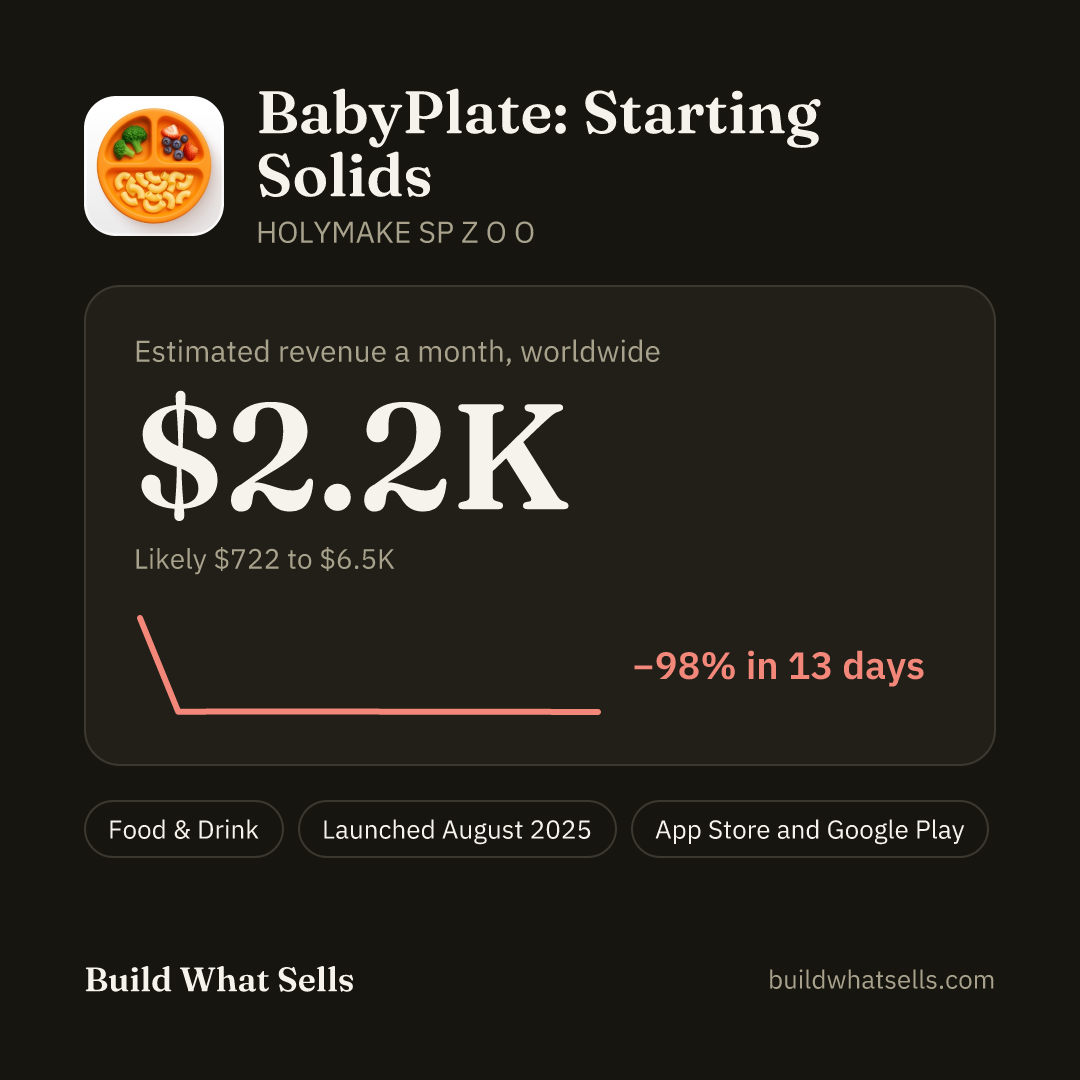Click the word Solids in the title
Image resolution: width=1080 pixels, height=1080 pixels.
point(344,176)
